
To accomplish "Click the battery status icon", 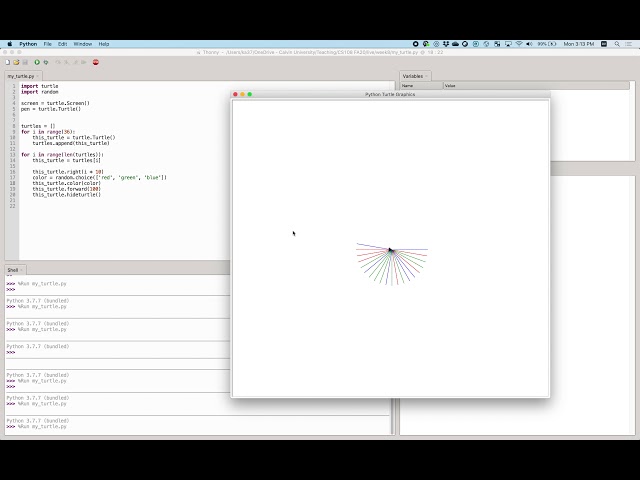I will 552,44.
